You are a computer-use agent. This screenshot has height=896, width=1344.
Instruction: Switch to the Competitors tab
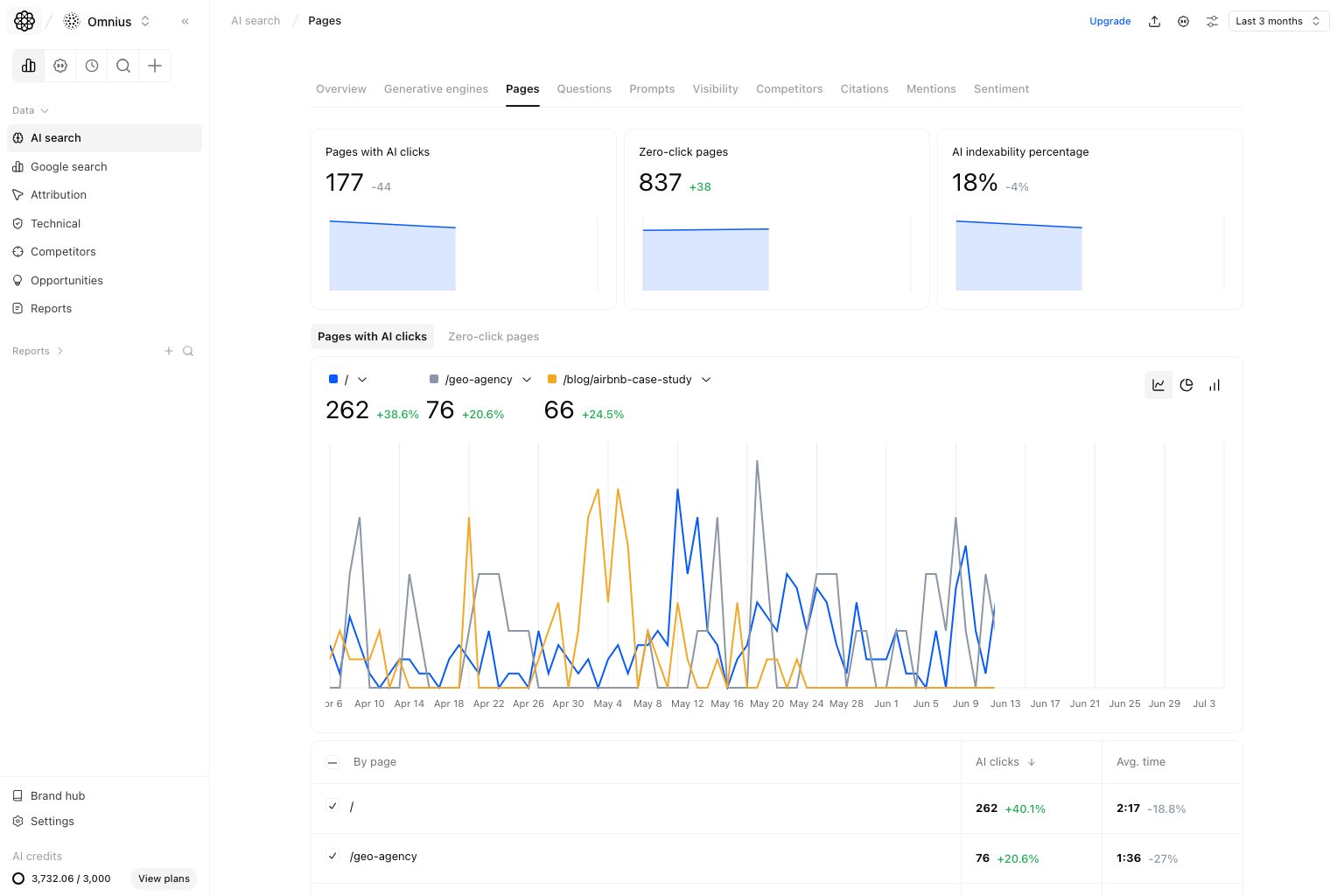(789, 89)
